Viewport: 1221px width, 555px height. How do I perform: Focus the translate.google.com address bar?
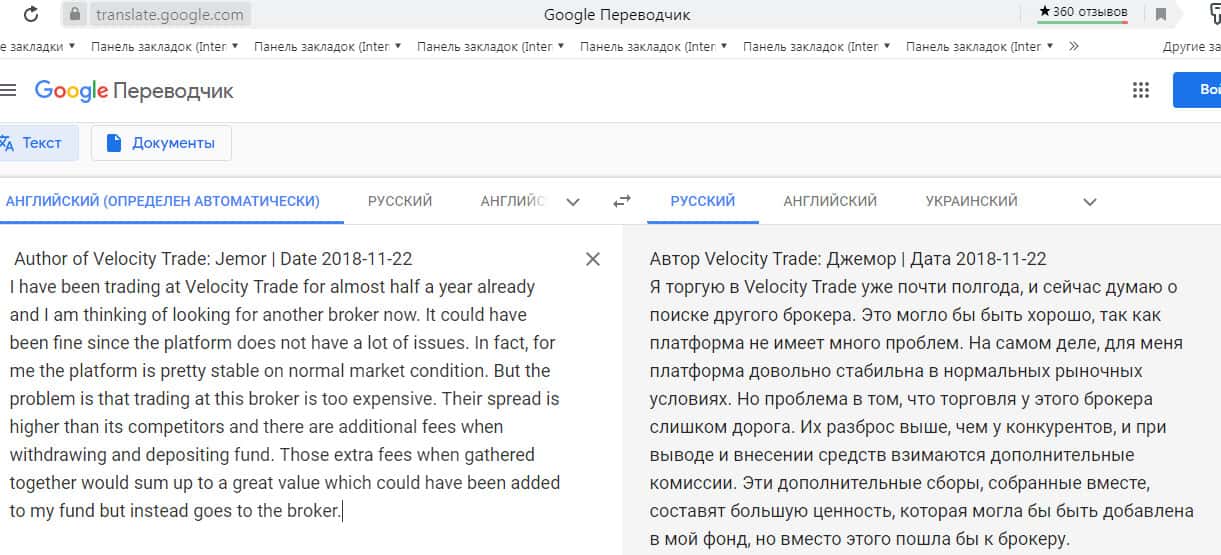(170, 14)
